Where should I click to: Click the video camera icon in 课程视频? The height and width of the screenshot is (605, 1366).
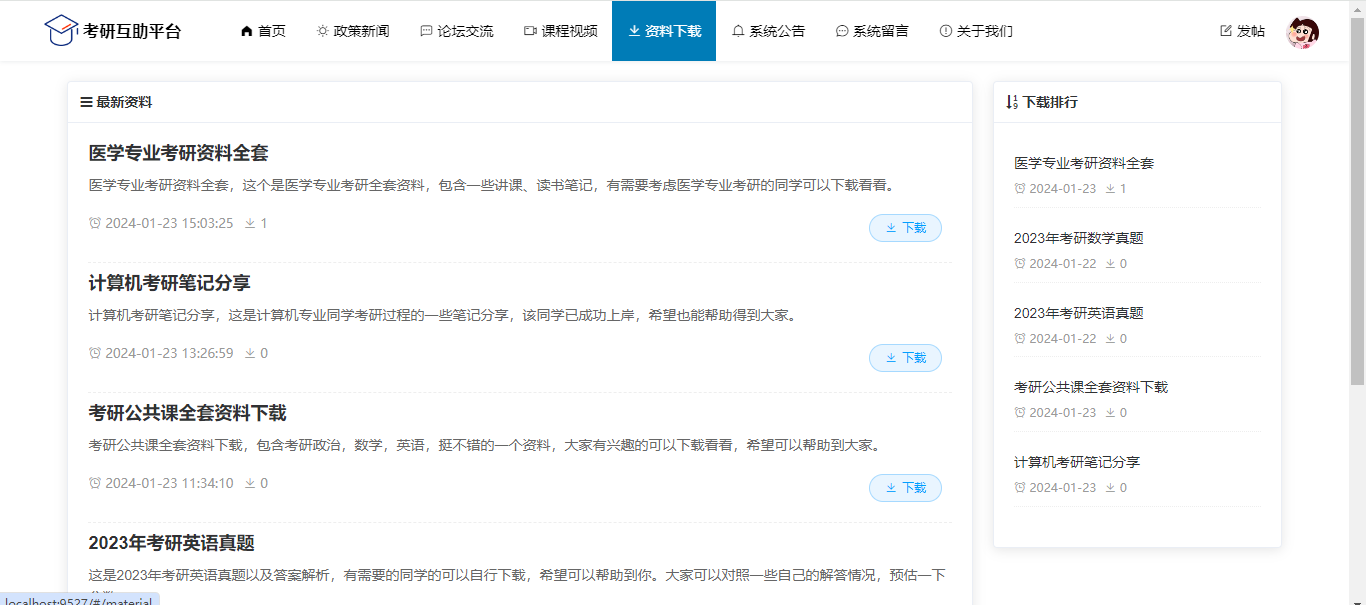(531, 31)
